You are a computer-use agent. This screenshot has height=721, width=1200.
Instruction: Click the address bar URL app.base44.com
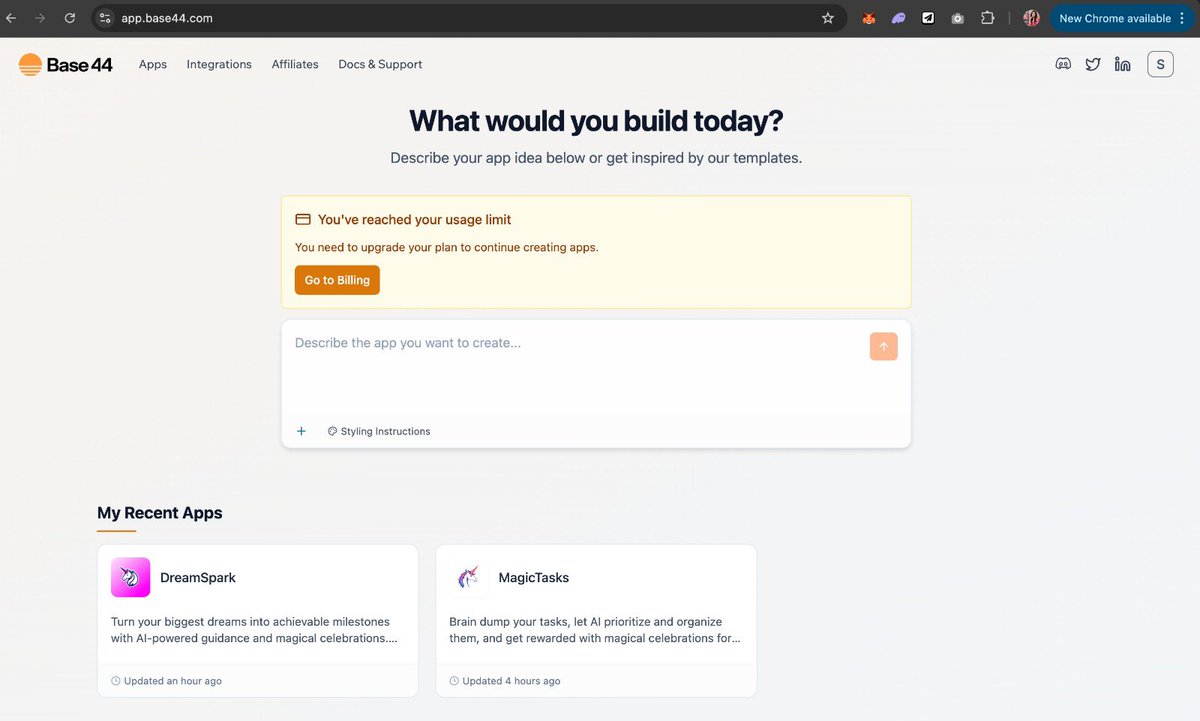click(167, 18)
